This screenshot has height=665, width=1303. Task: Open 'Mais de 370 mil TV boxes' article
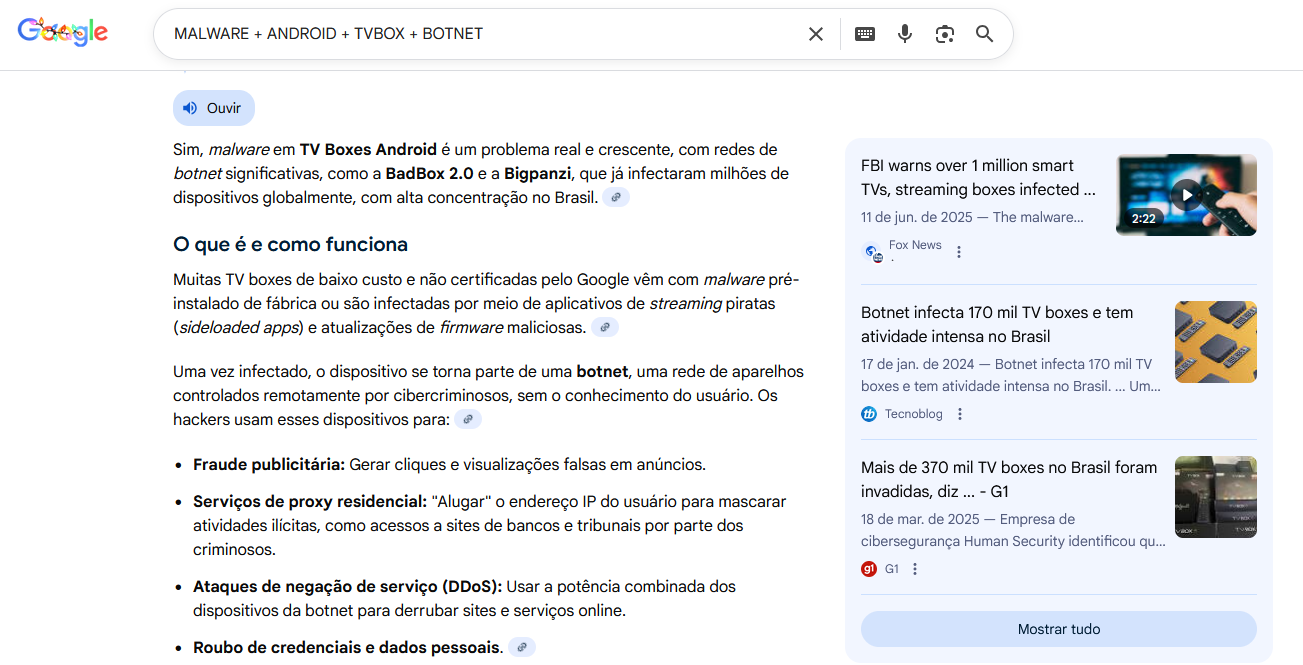[x=1008, y=480]
